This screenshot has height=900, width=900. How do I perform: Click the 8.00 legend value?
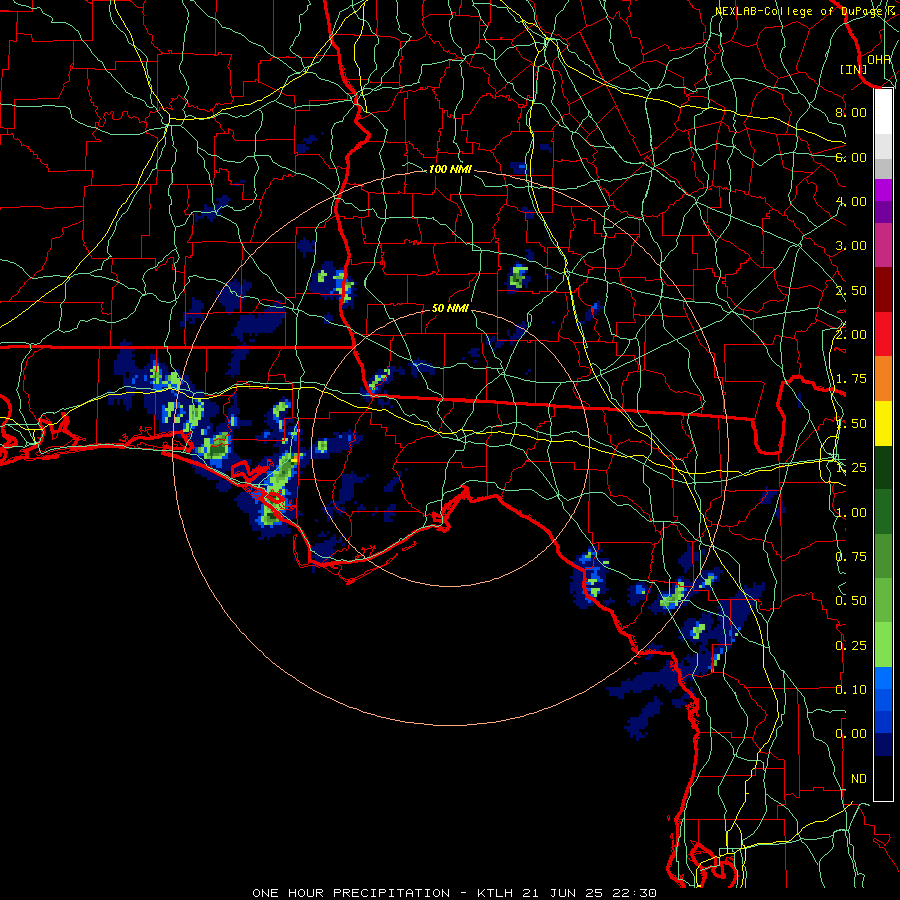pyautogui.click(x=851, y=112)
